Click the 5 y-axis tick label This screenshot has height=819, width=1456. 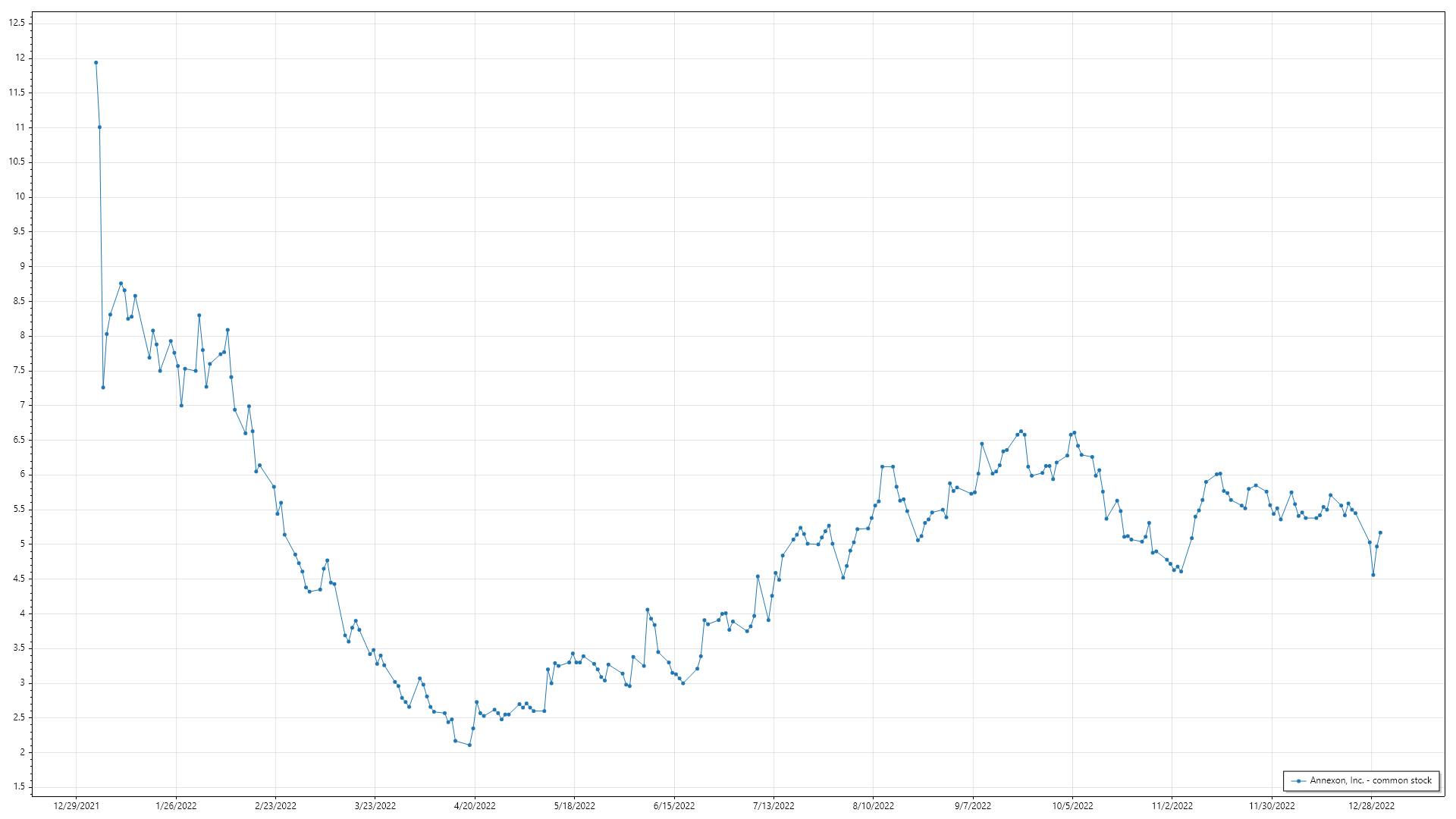(23, 544)
